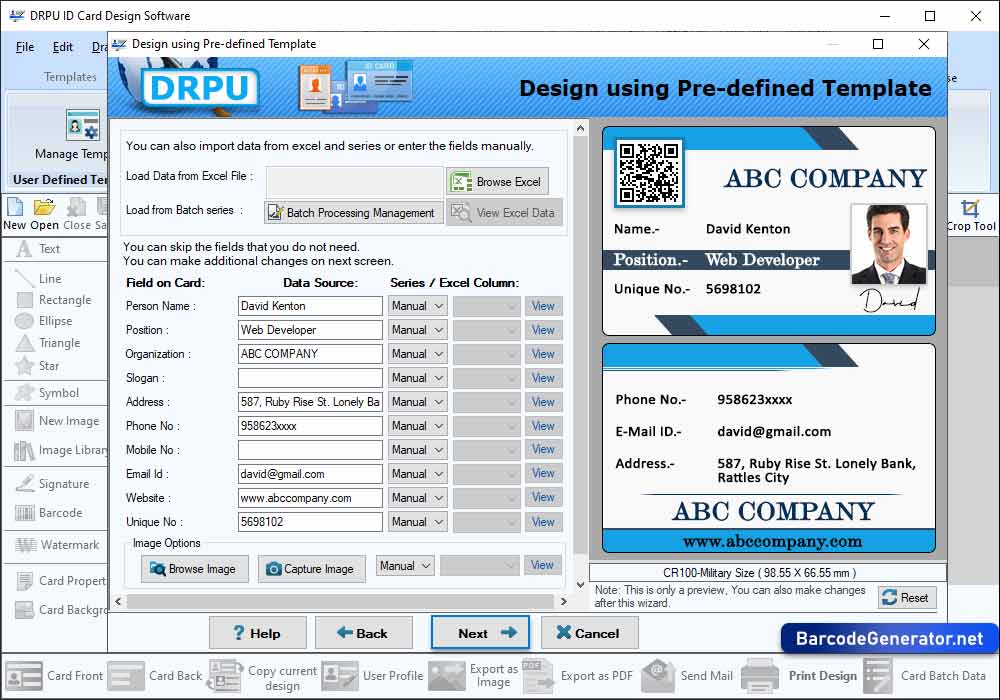Click the Capture Image button

[x=312, y=569]
